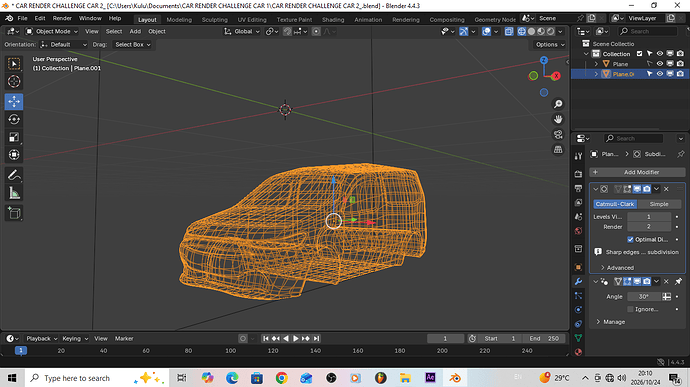Select Simple subdivision type
Screen dimensions: 690x387
[x=659, y=204]
